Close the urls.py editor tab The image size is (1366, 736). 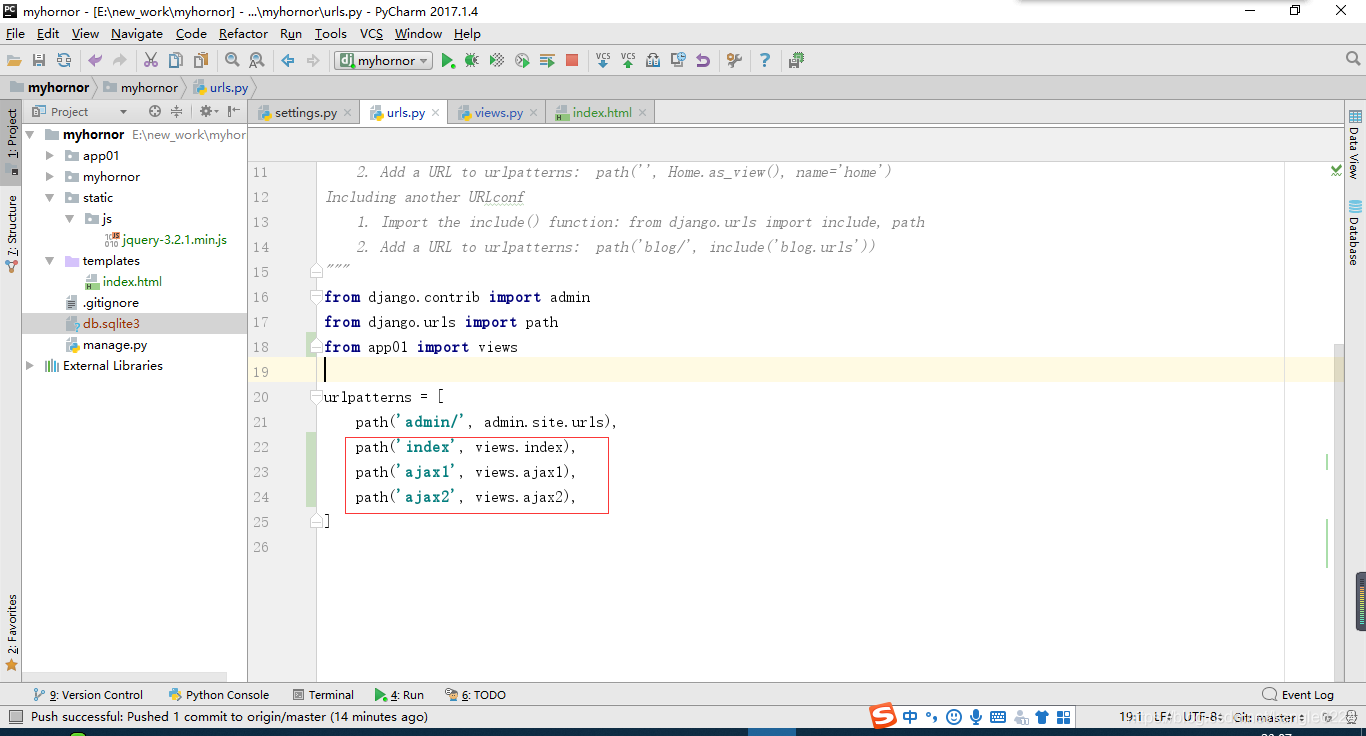click(x=435, y=113)
